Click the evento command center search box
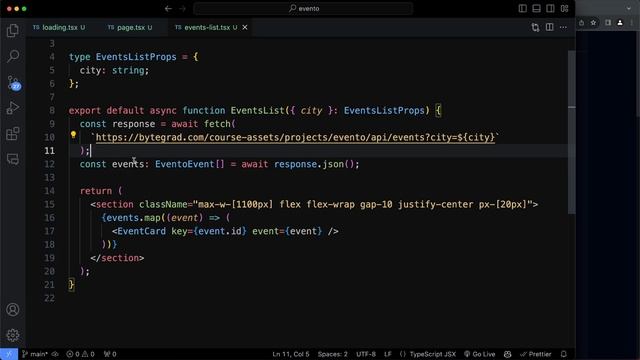The image size is (640, 360). [x=304, y=9]
